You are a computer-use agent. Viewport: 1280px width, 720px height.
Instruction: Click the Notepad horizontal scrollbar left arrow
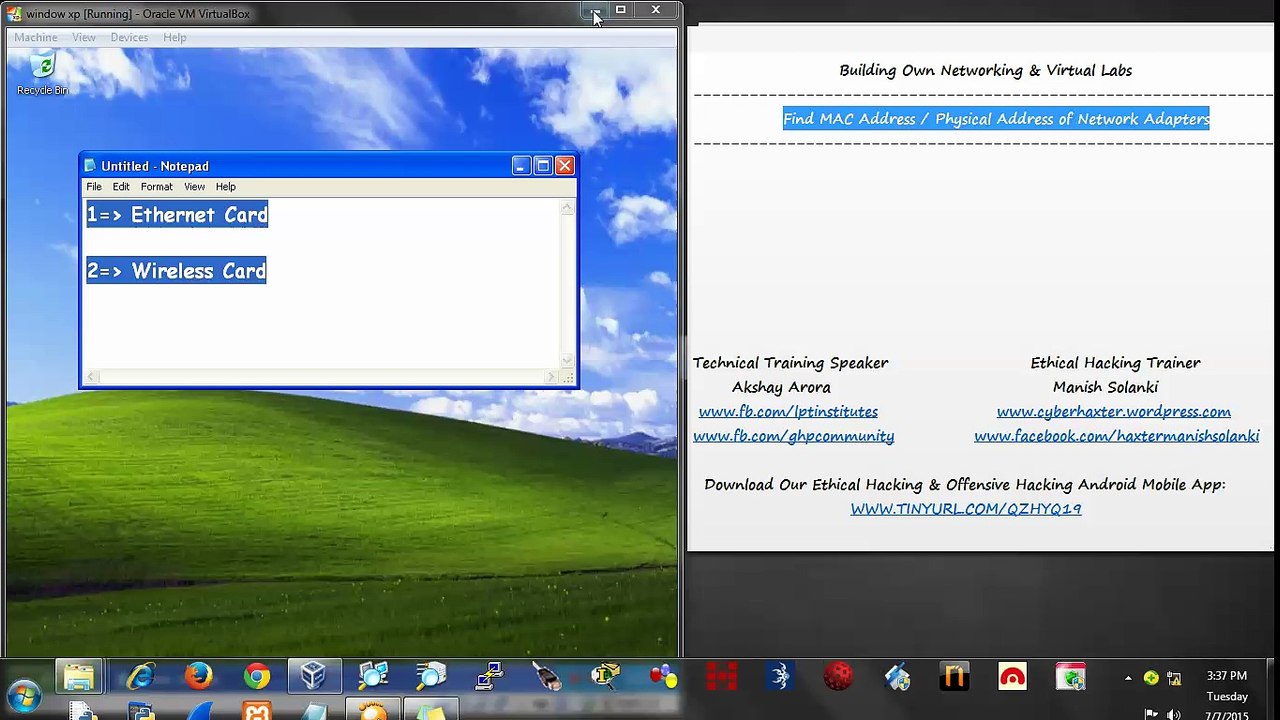pos(92,377)
